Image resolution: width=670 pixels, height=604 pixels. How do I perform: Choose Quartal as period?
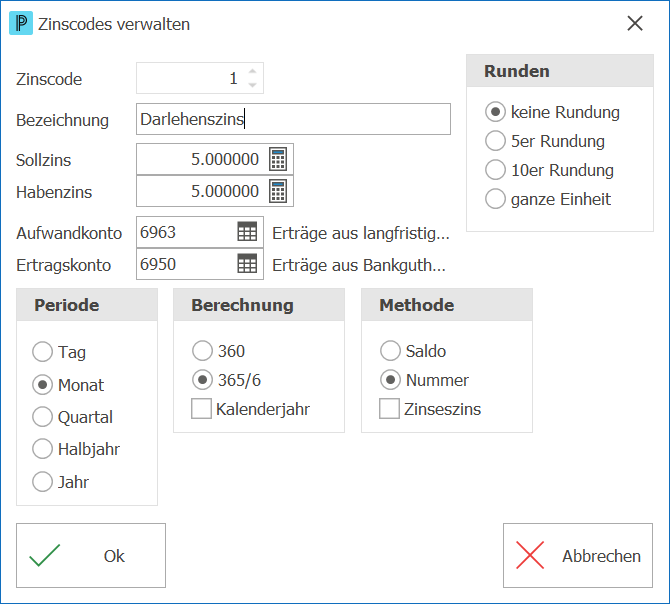(x=72, y=417)
